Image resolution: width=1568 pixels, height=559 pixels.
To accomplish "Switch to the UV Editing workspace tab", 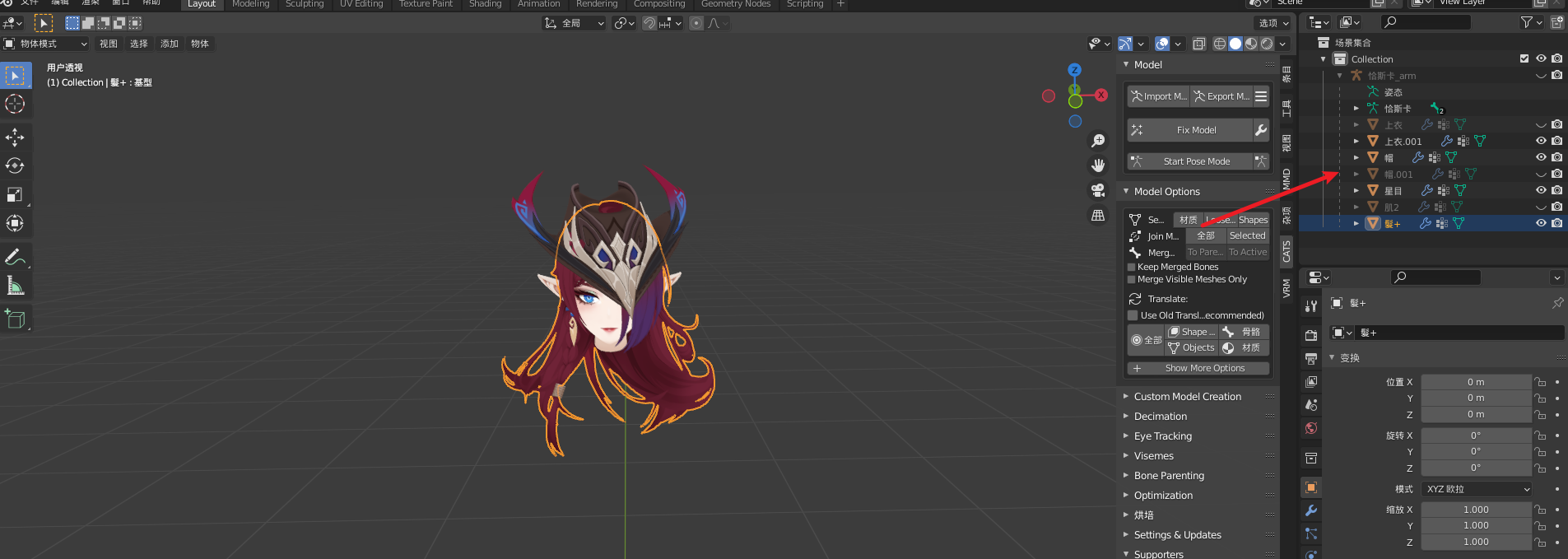I will click(361, 4).
